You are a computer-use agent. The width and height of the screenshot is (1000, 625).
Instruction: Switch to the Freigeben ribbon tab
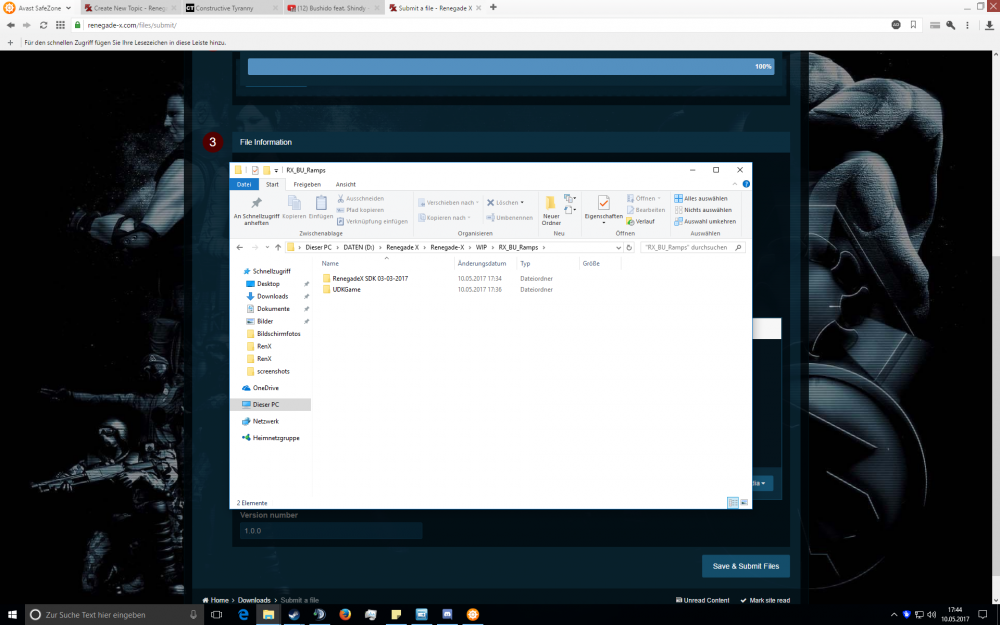[x=307, y=184]
